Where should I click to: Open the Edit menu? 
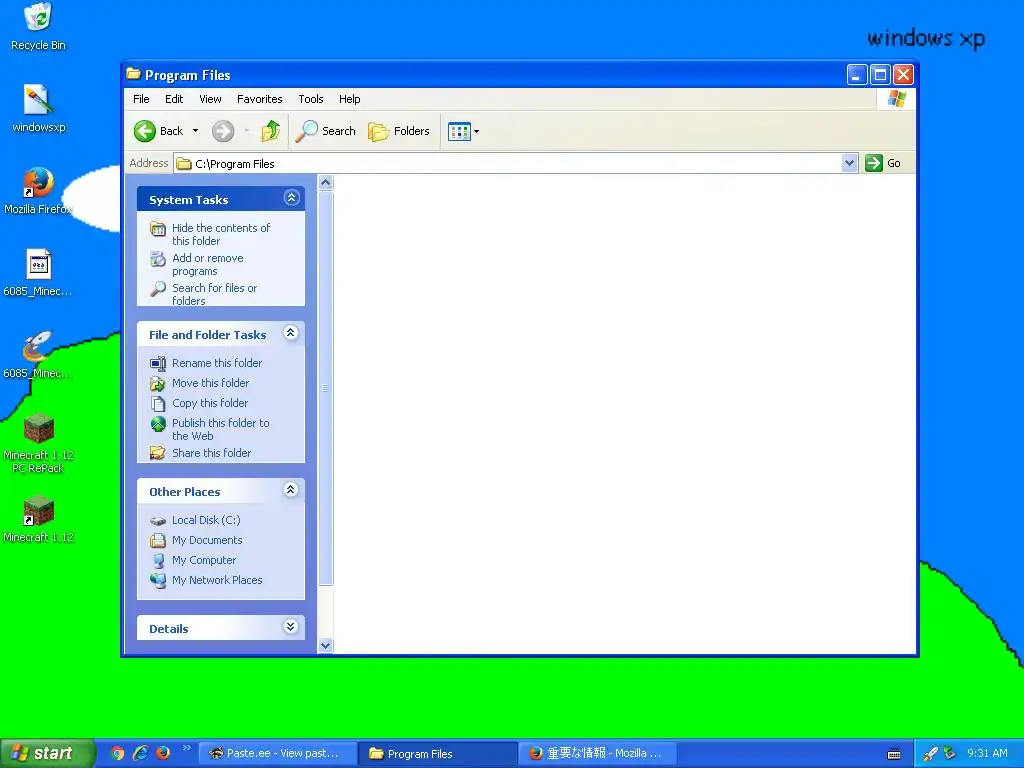pyautogui.click(x=174, y=99)
